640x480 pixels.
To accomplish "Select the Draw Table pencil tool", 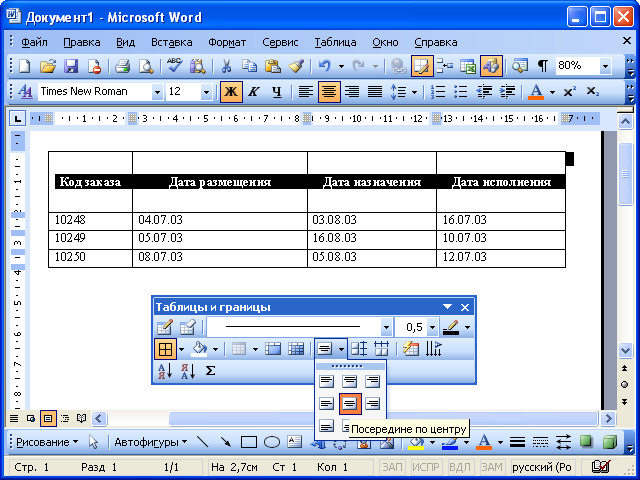I will 164,327.
